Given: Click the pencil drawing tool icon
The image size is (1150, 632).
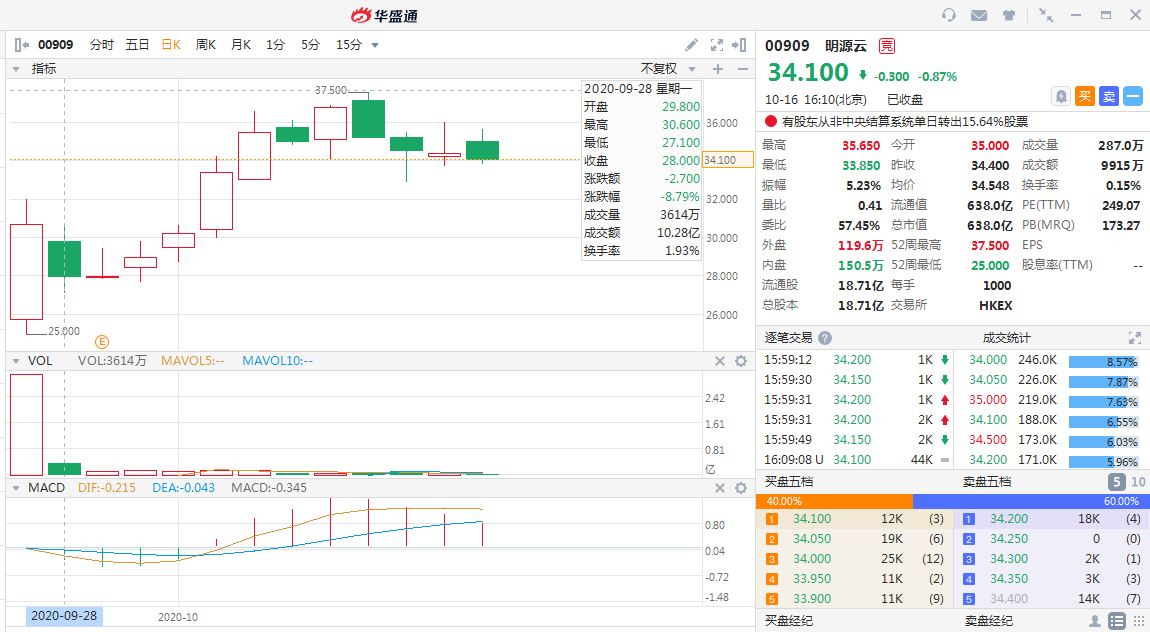Looking at the screenshot, I should coord(691,45).
